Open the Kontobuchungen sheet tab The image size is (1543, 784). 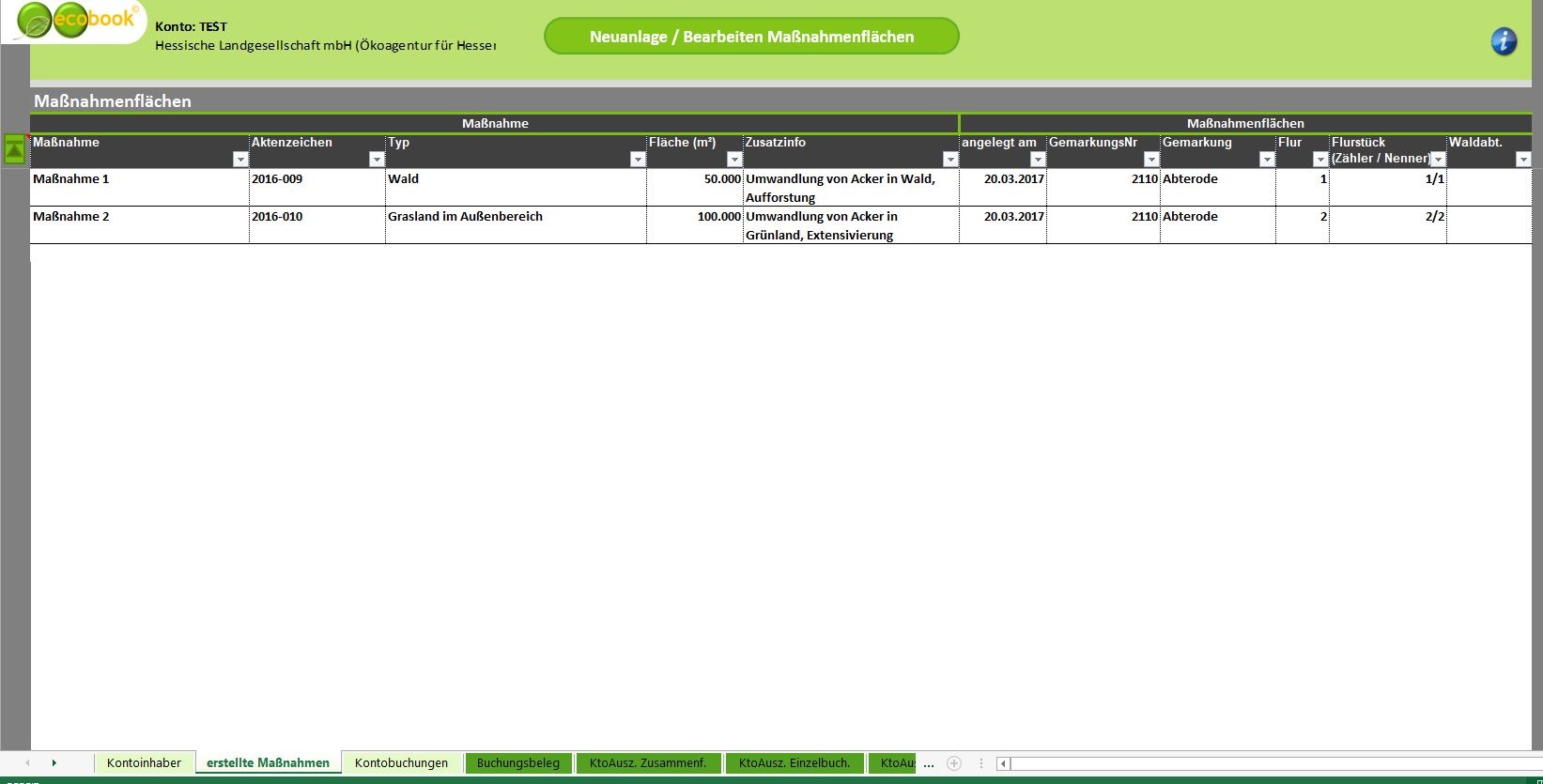pos(401,763)
